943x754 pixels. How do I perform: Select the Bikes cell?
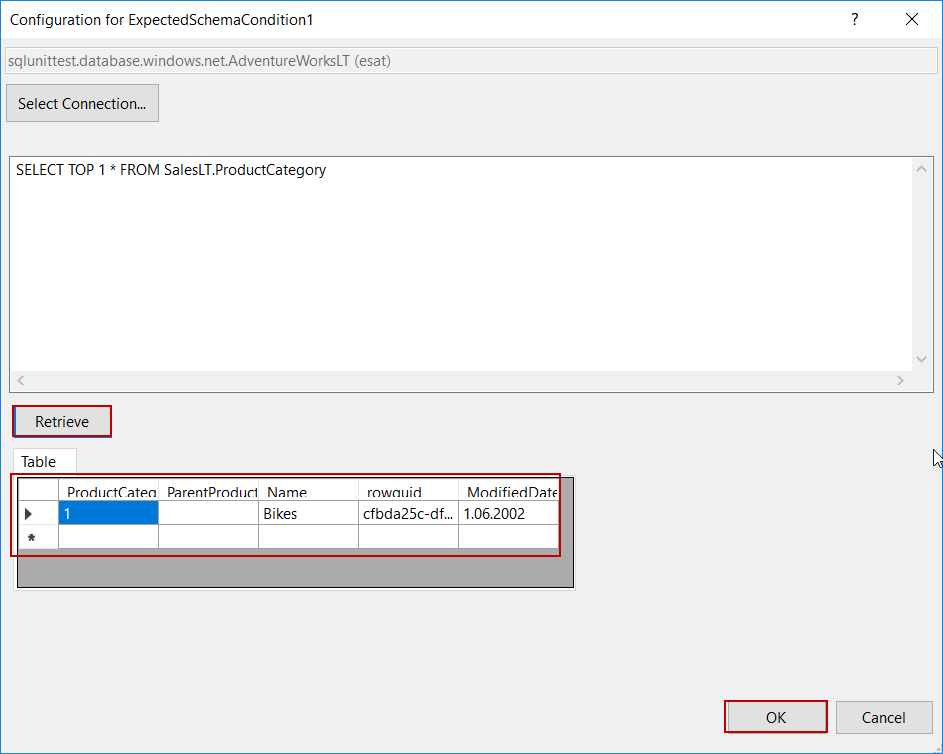[309, 513]
